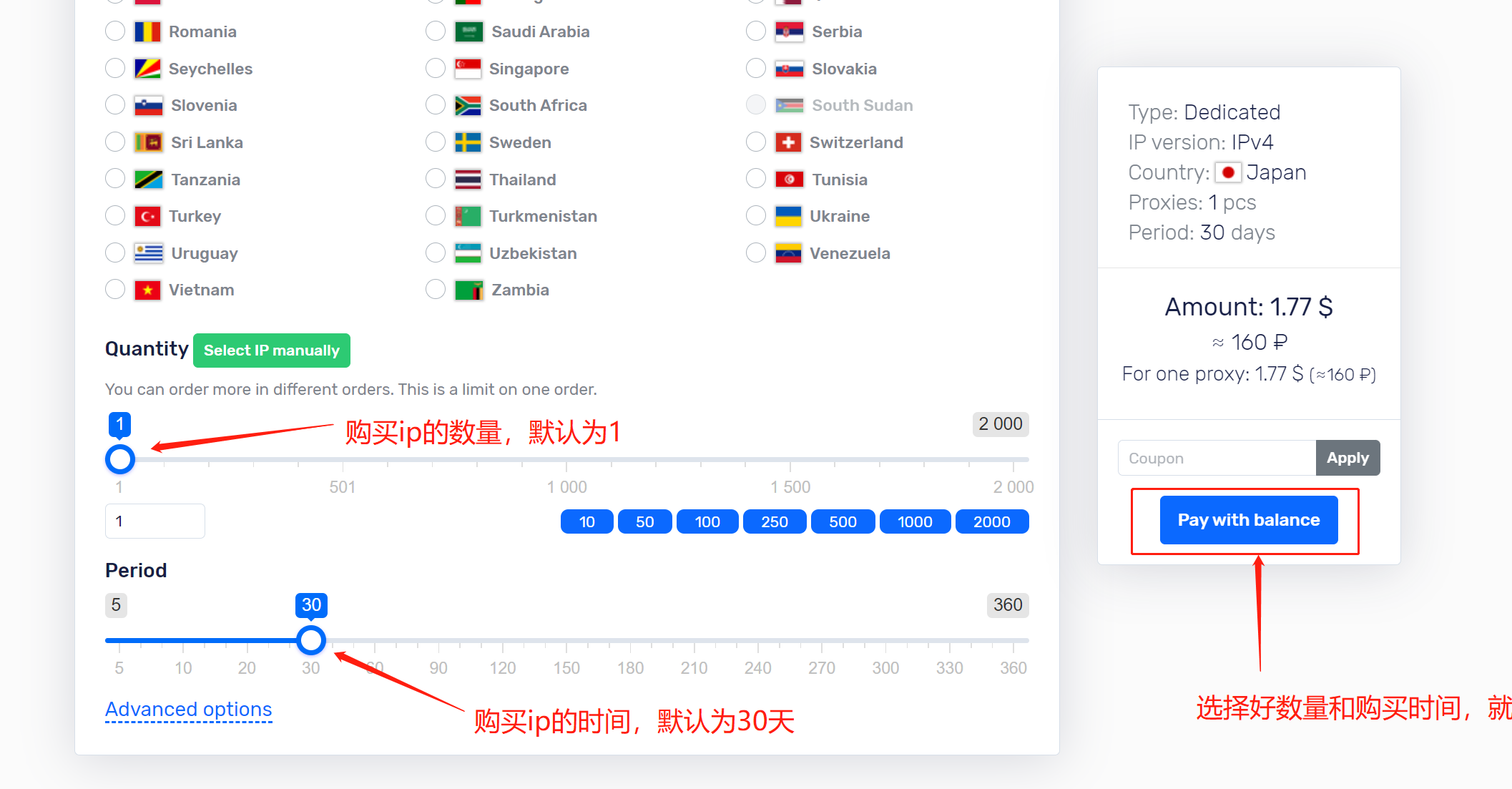Image resolution: width=1512 pixels, height=789 pixels.
Task: Click the Zambia country label
Action: (x=520, y=290)
